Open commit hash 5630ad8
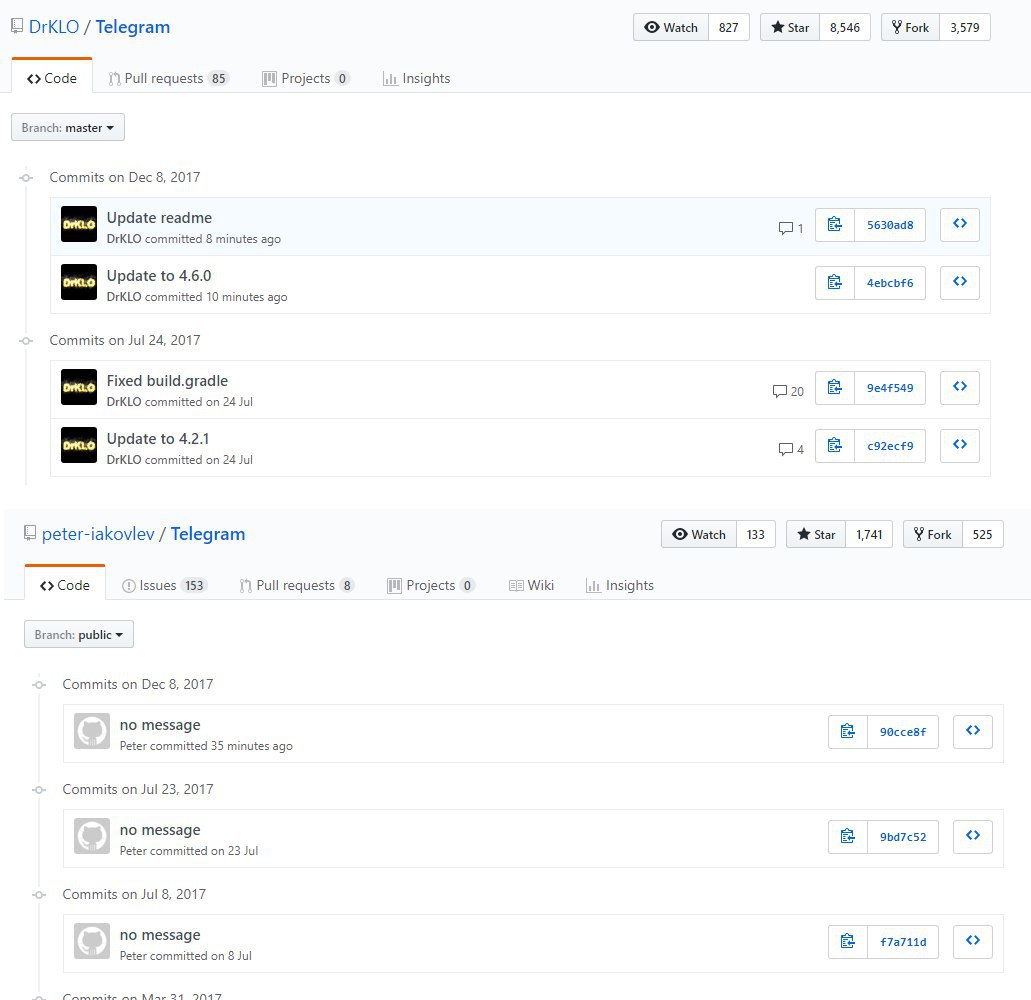 click(x=890, y=225)
